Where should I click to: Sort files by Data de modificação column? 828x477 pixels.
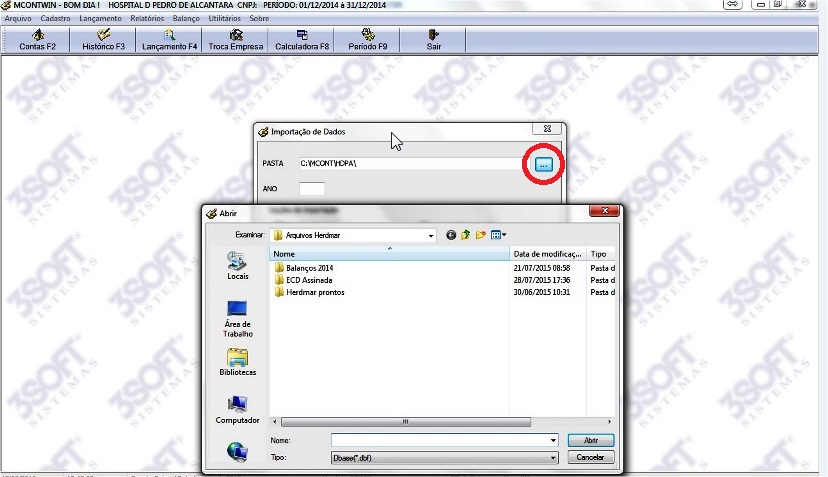point(548,254)
